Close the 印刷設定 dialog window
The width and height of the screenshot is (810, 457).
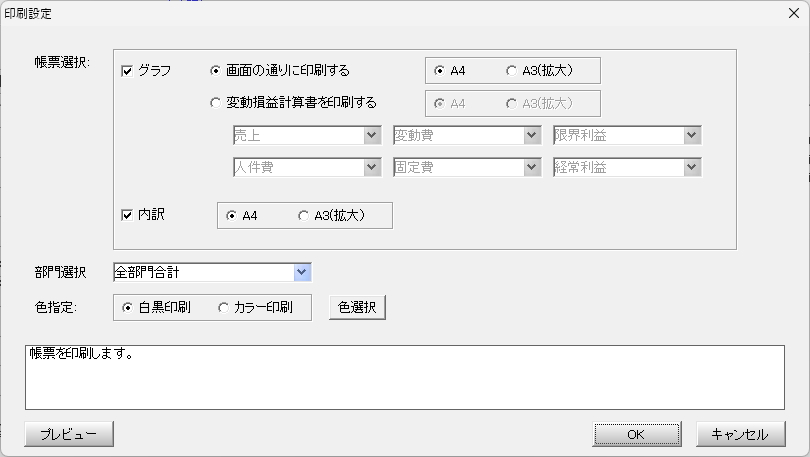[794, 13]
